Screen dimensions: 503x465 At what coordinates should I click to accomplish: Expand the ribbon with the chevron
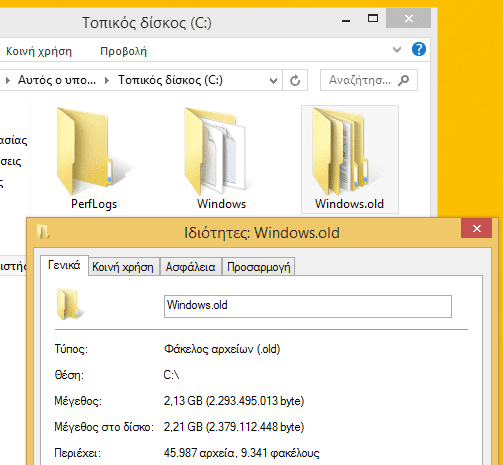pyautogui.click(x=397, y=50)
